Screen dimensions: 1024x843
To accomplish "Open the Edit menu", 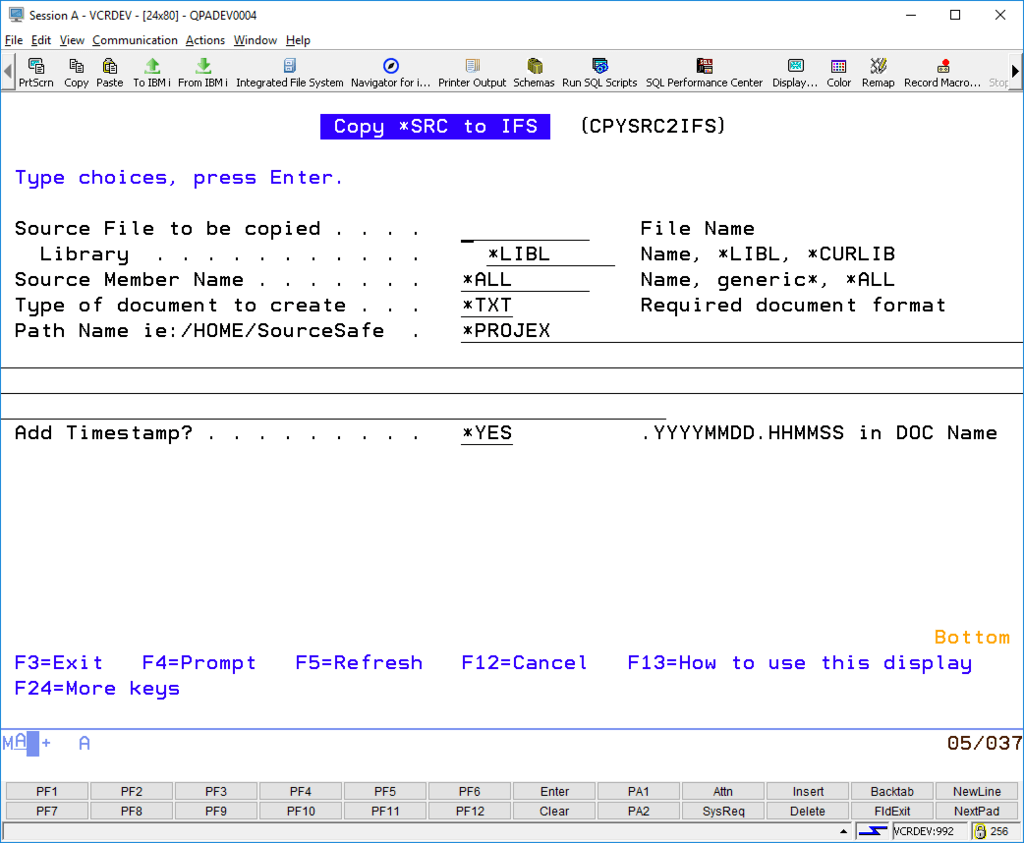I will tap(41, 40).
